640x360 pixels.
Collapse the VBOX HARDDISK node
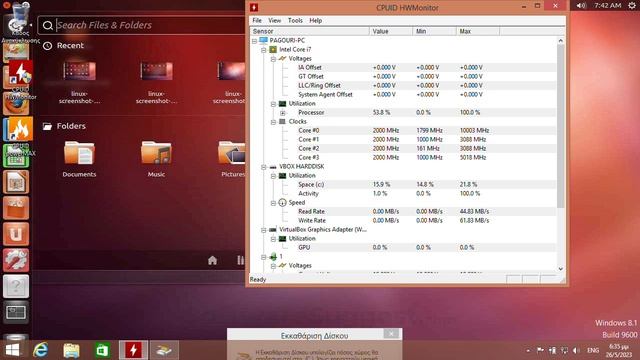[x=264, y=167]
